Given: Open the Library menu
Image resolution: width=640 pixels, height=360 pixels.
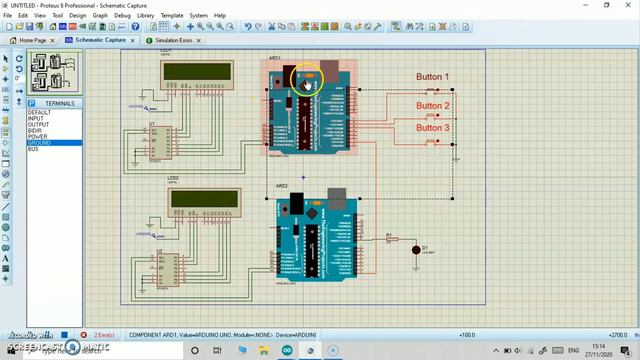Looking at the screenshot, I should click(145, 16).
